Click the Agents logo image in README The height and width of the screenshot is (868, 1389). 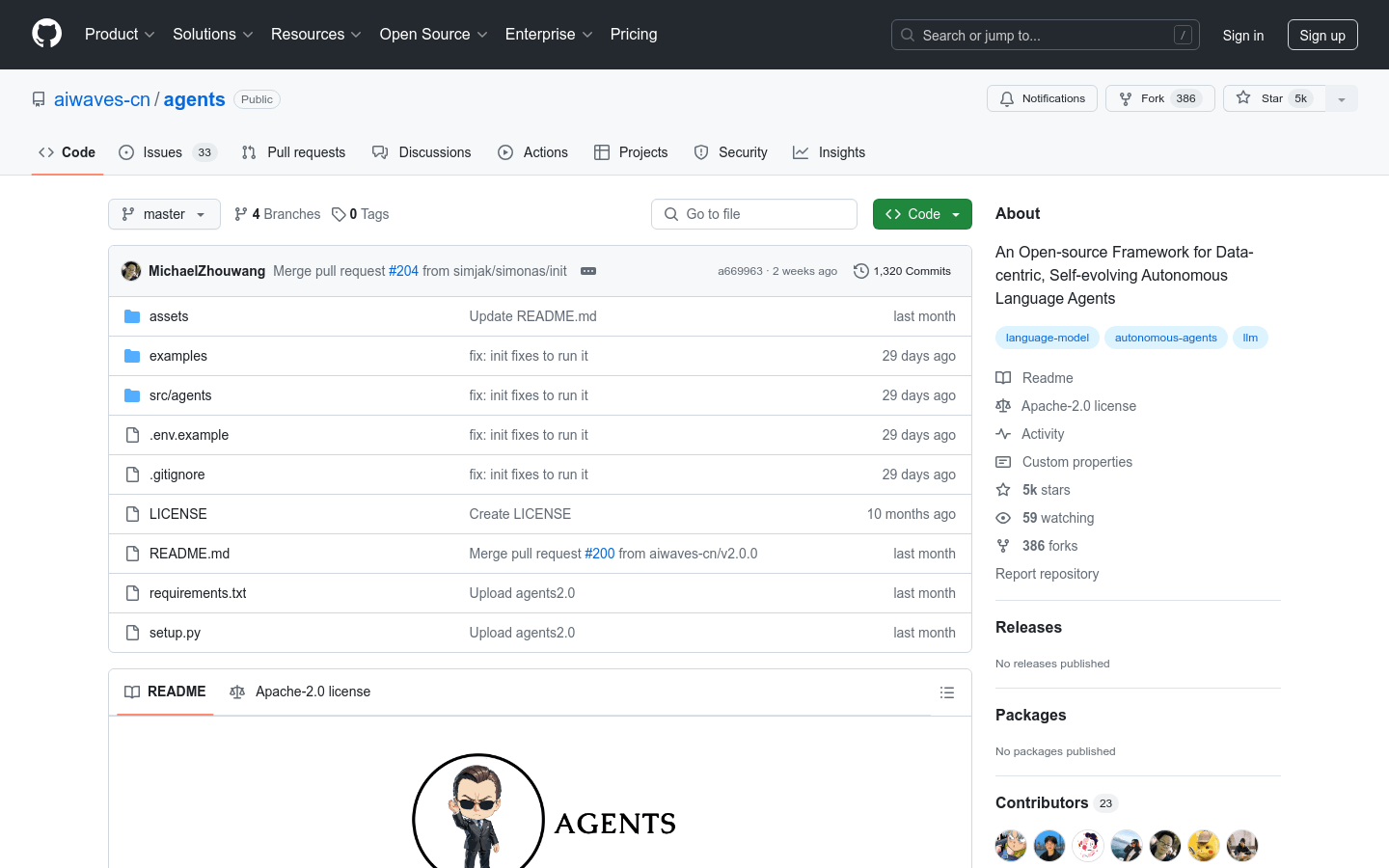click(x=544, y=810)
